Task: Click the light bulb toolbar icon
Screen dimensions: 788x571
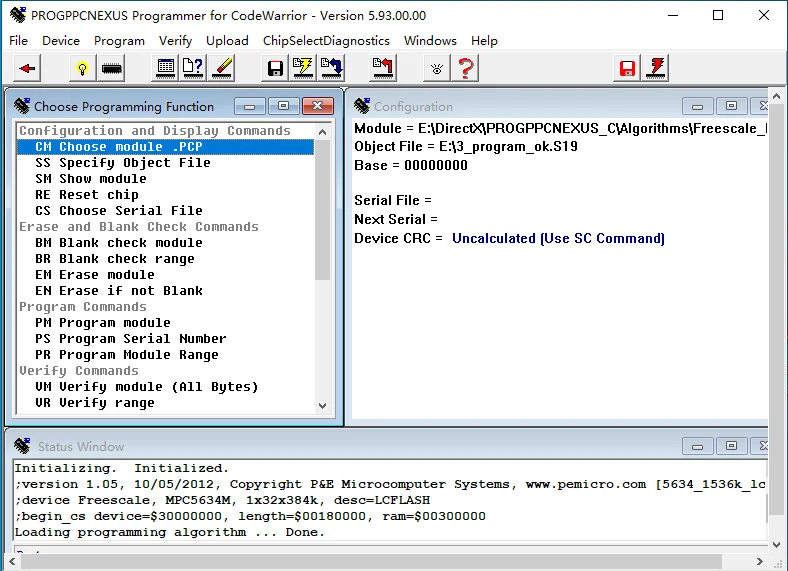Action: pyautogui.click(x=82, y=68)
